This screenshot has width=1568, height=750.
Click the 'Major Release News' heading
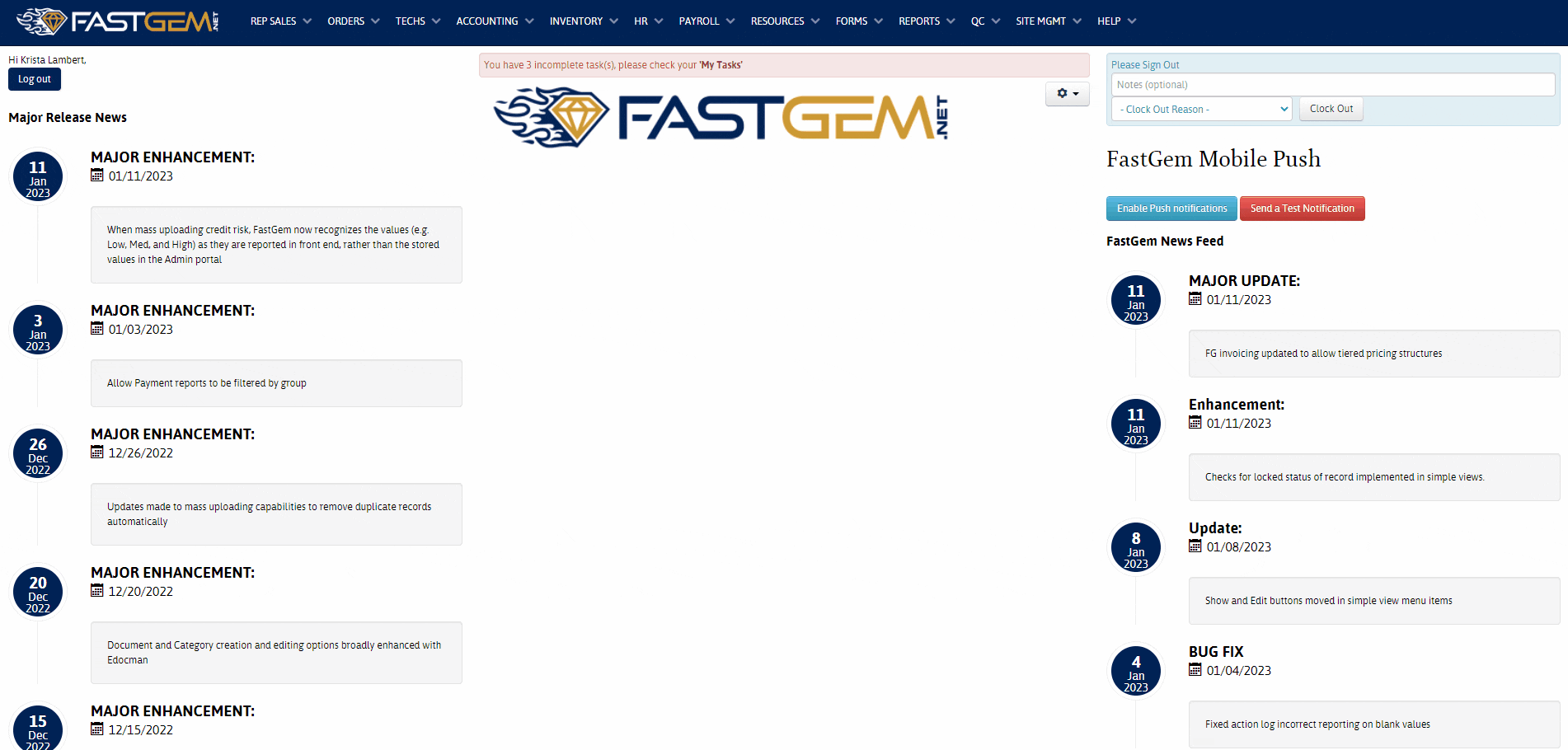(x=68, y=118)
